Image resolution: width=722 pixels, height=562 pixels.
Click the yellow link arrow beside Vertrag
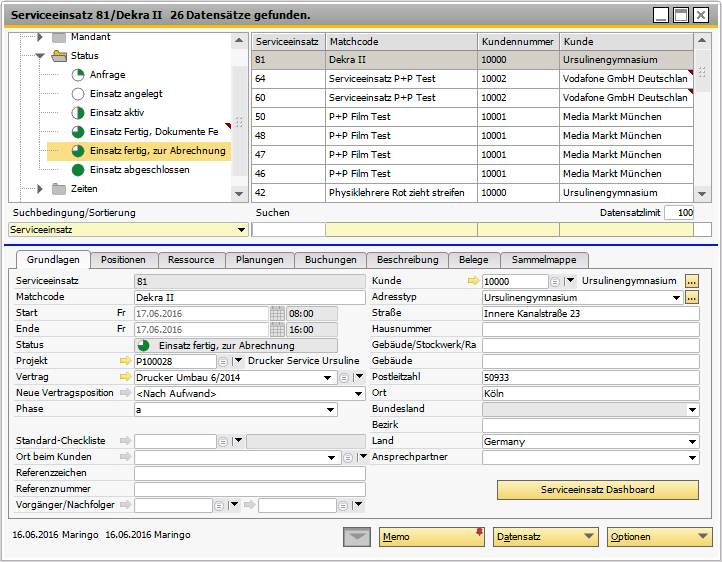pos(125,377)
